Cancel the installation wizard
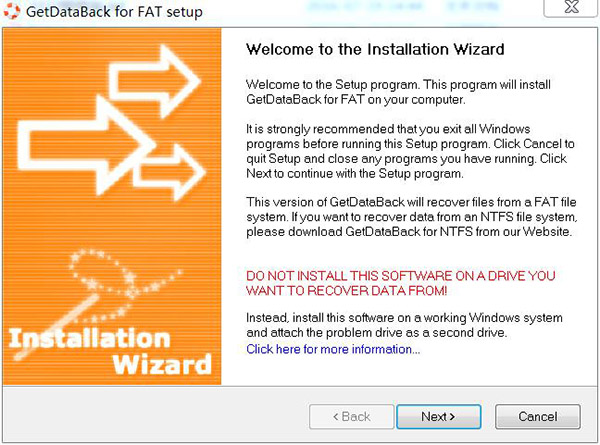This screenshot has width=600, height=445. 537,416
